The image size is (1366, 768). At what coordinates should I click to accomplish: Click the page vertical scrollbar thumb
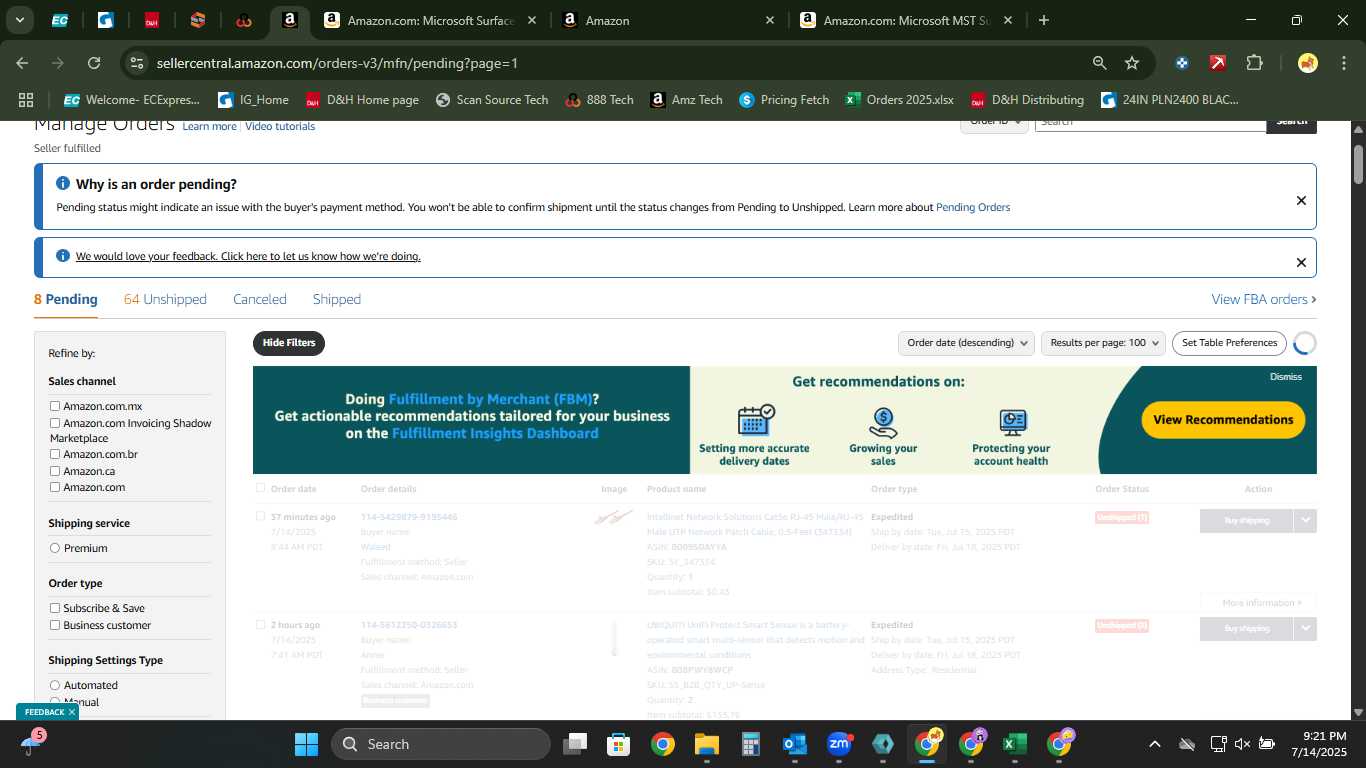[x=1358, y=165]
